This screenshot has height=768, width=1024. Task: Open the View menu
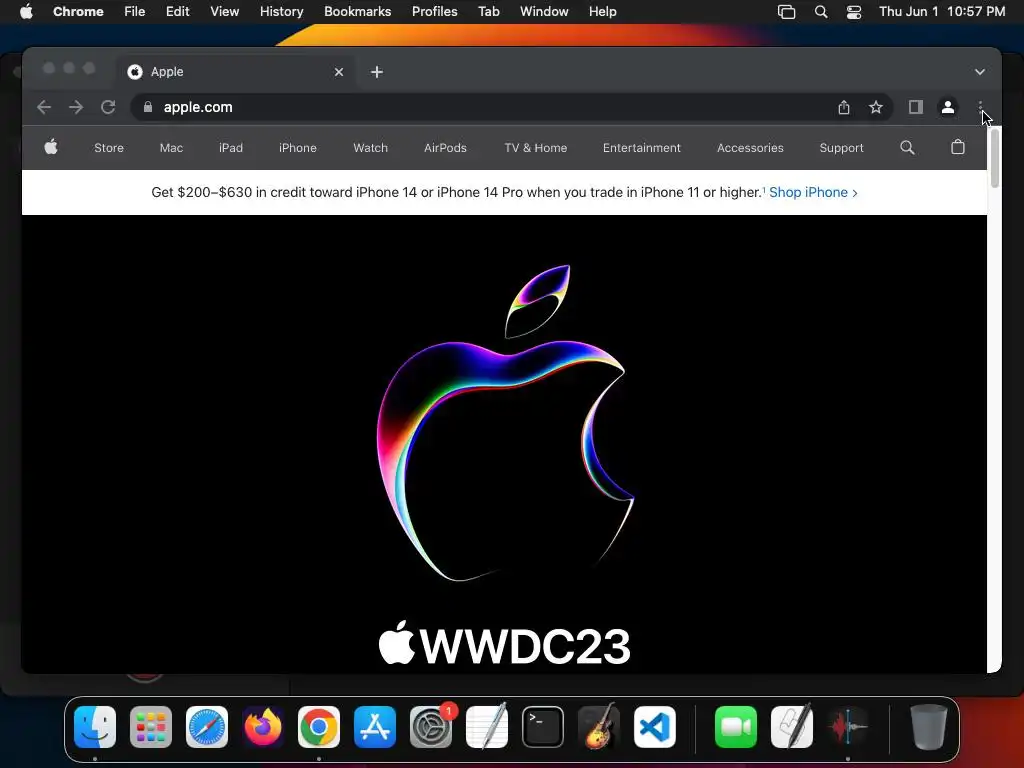[x=225, y=11]
